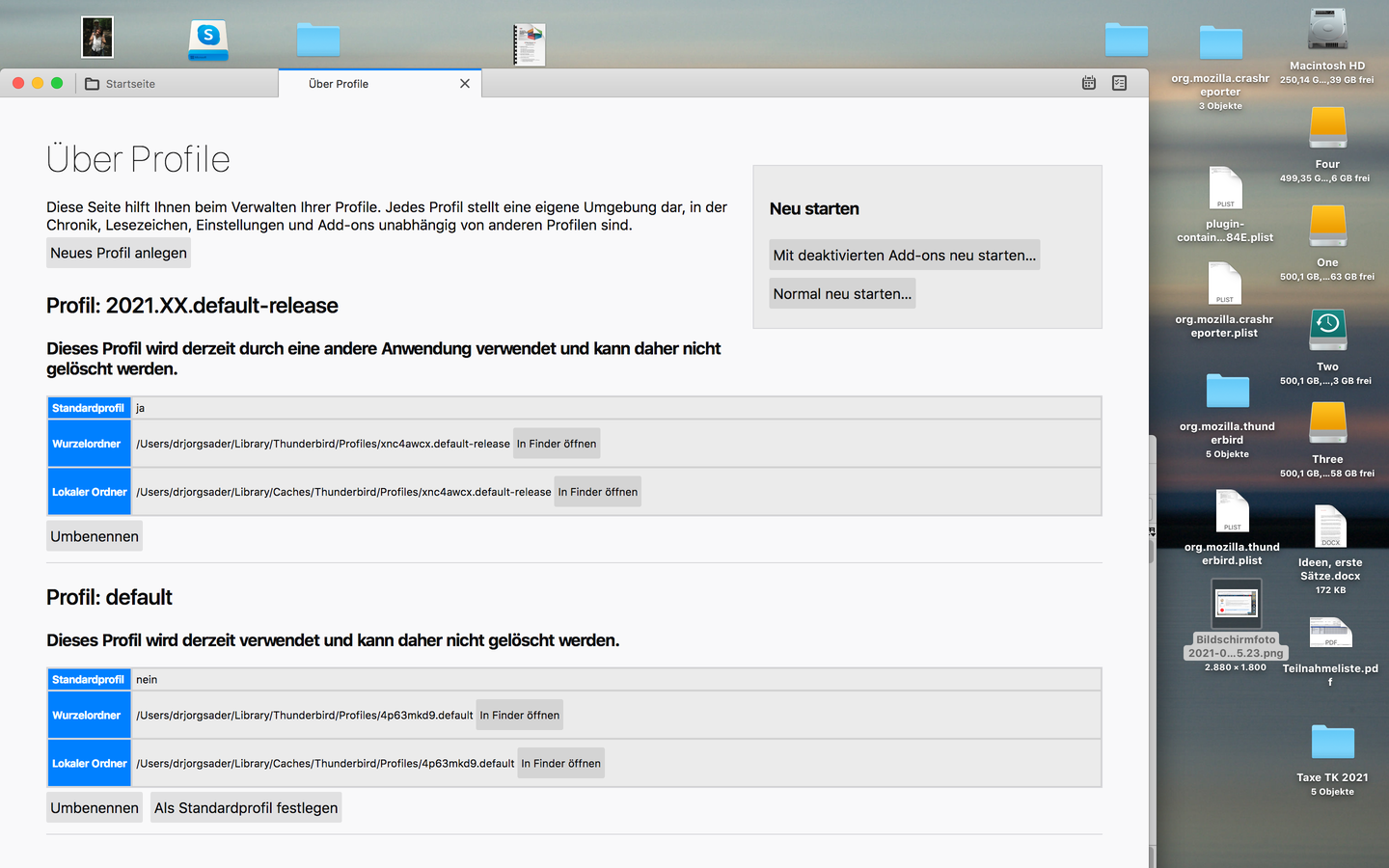This screenshot has height=868, width=1389.
Task: Select the Four external drive icon
Action: (1328, 127)
